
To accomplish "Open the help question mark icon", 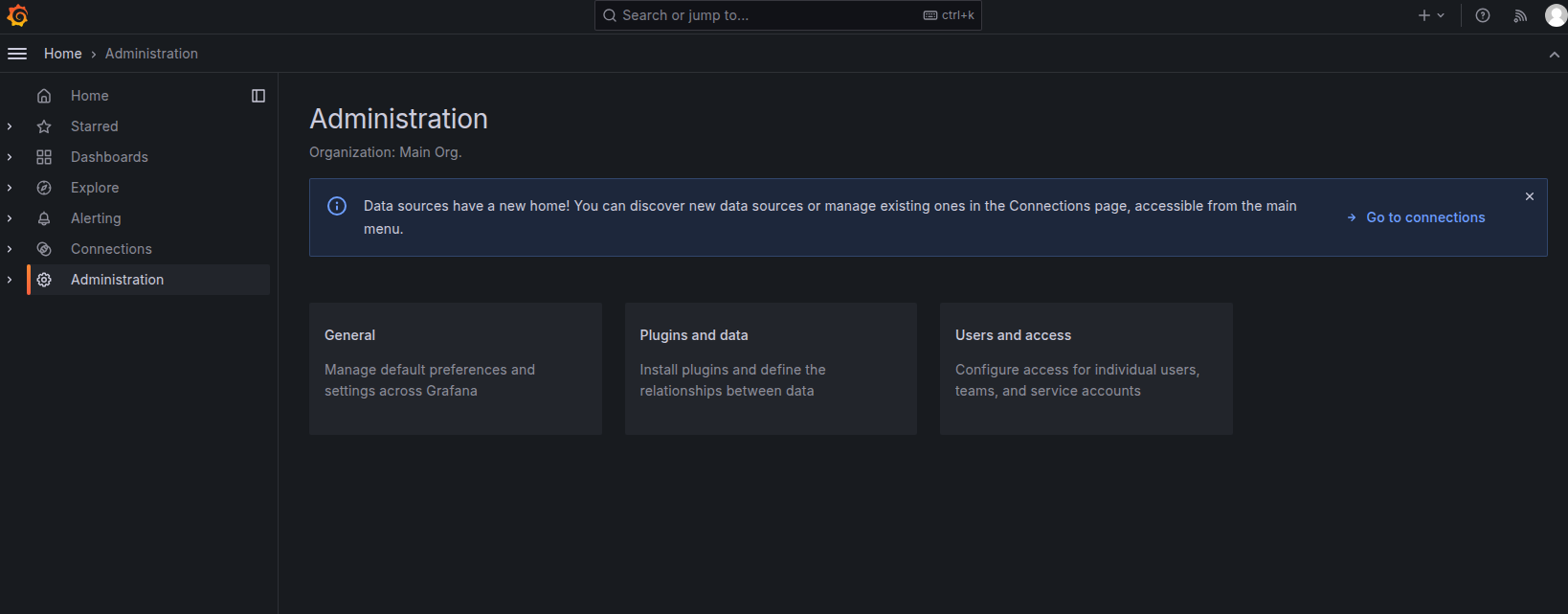I will [x=1483, y=15].
